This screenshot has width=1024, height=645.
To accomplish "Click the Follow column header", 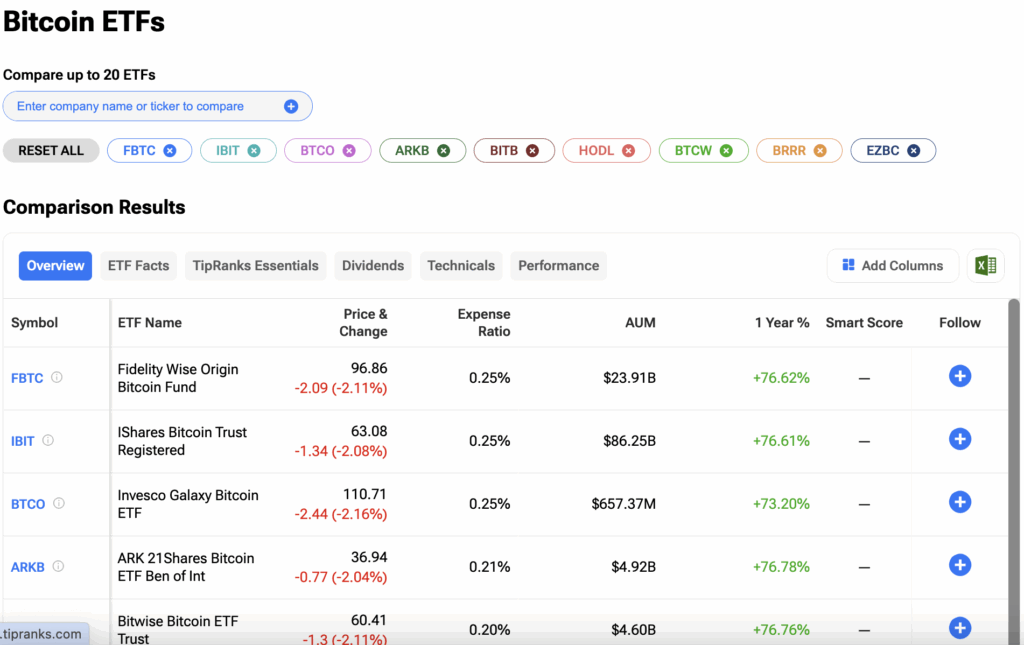I will coord(960,322).
